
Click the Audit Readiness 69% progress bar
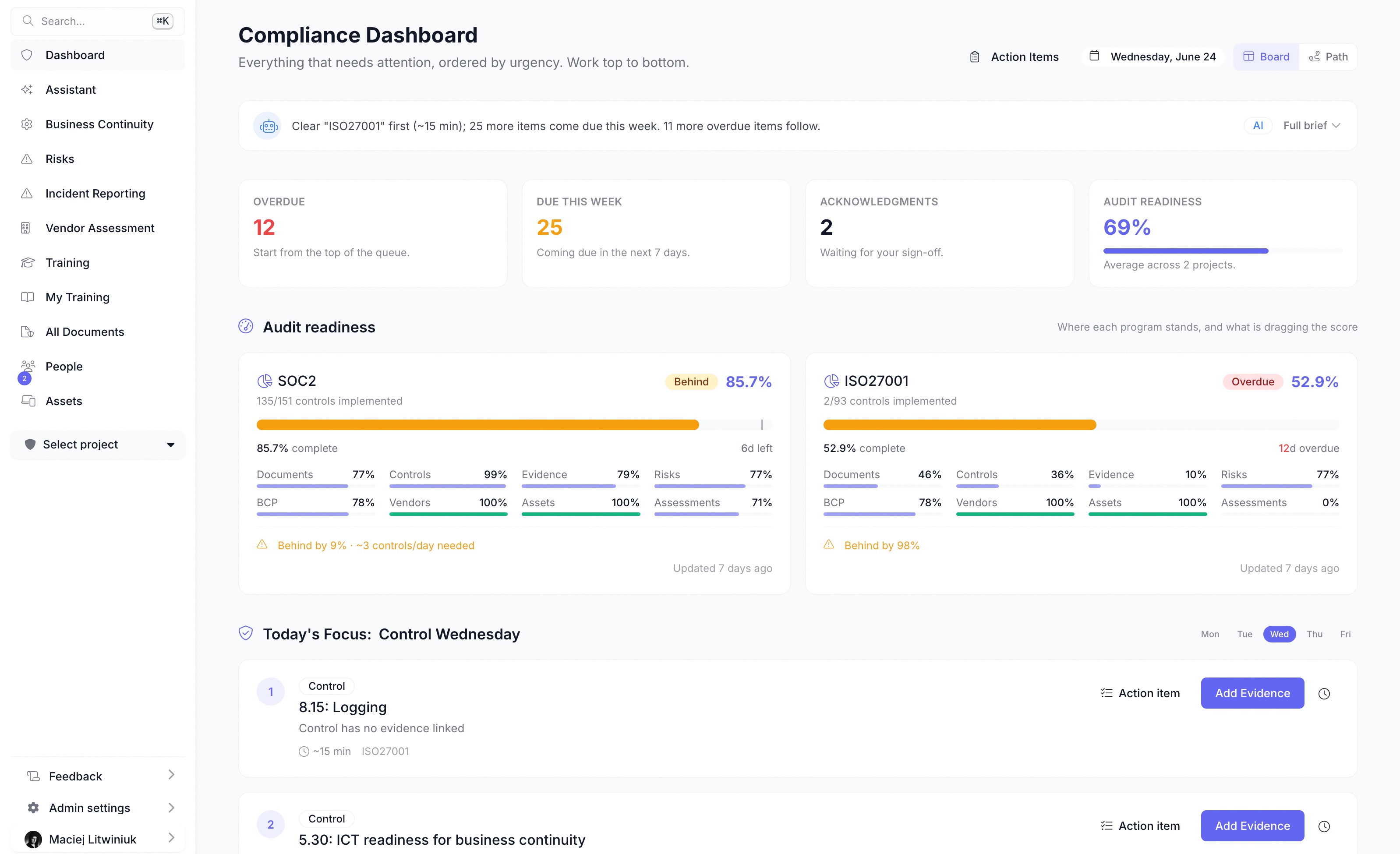pos(1223,251)
